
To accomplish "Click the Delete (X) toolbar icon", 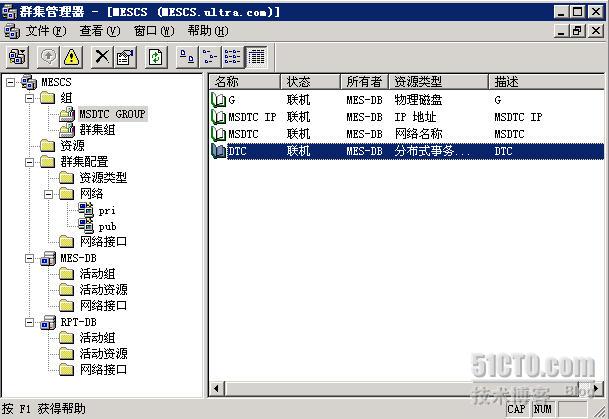I will click(x=102, y=57).
